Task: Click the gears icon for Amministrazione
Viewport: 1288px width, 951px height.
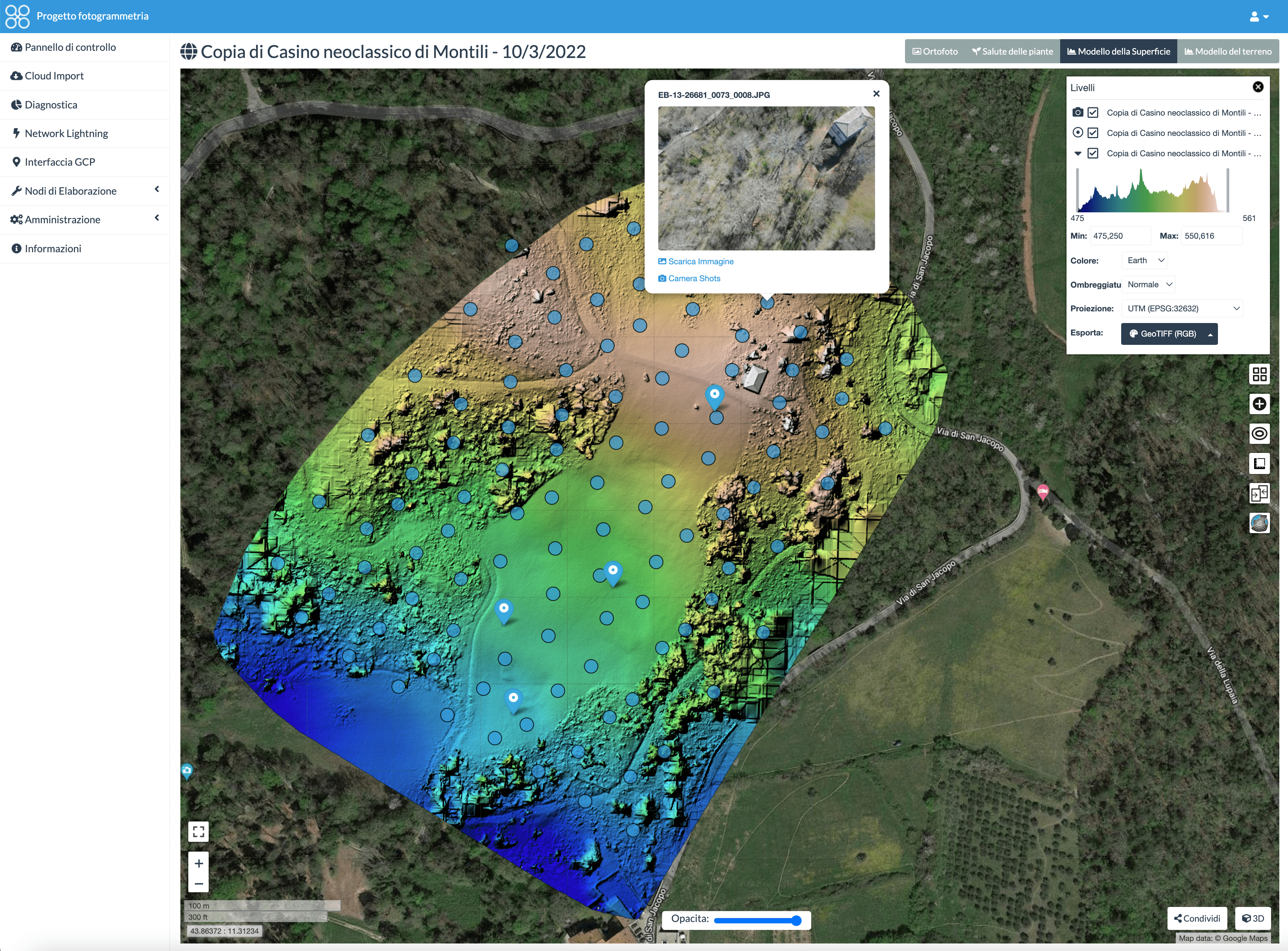Action: pos(17,220)
